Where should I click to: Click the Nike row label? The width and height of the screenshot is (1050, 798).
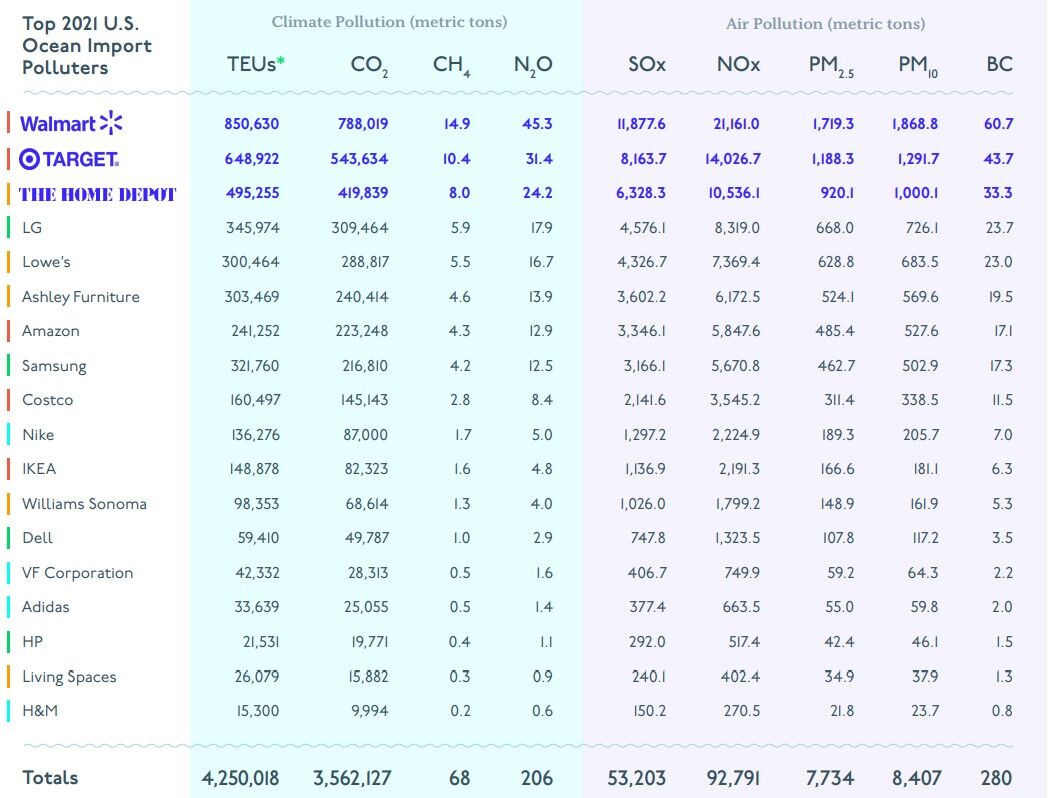(38, 434)
